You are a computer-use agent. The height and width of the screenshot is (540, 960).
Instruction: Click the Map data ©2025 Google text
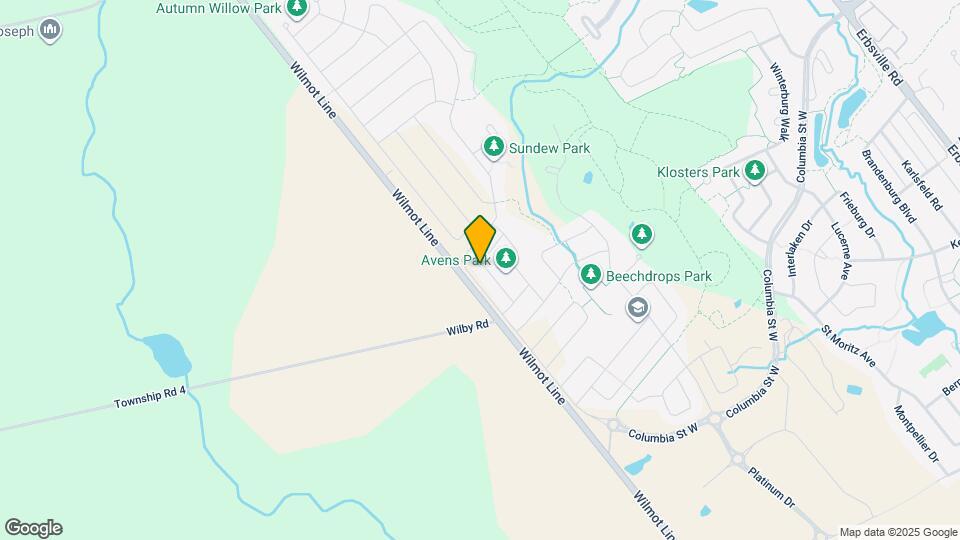click(x=898, y=533)
